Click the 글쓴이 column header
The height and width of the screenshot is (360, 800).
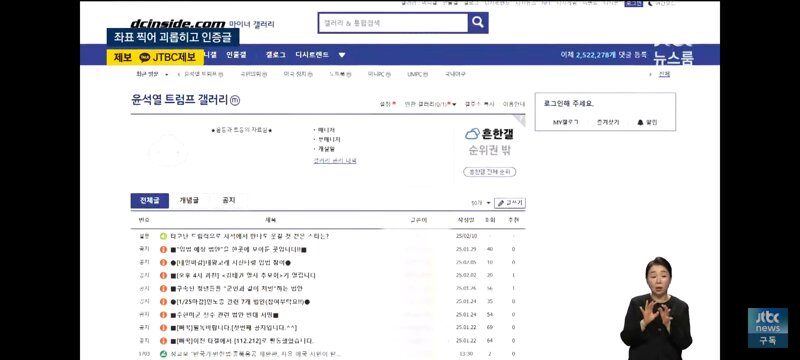pyautogui.click(x=418, y=220)
